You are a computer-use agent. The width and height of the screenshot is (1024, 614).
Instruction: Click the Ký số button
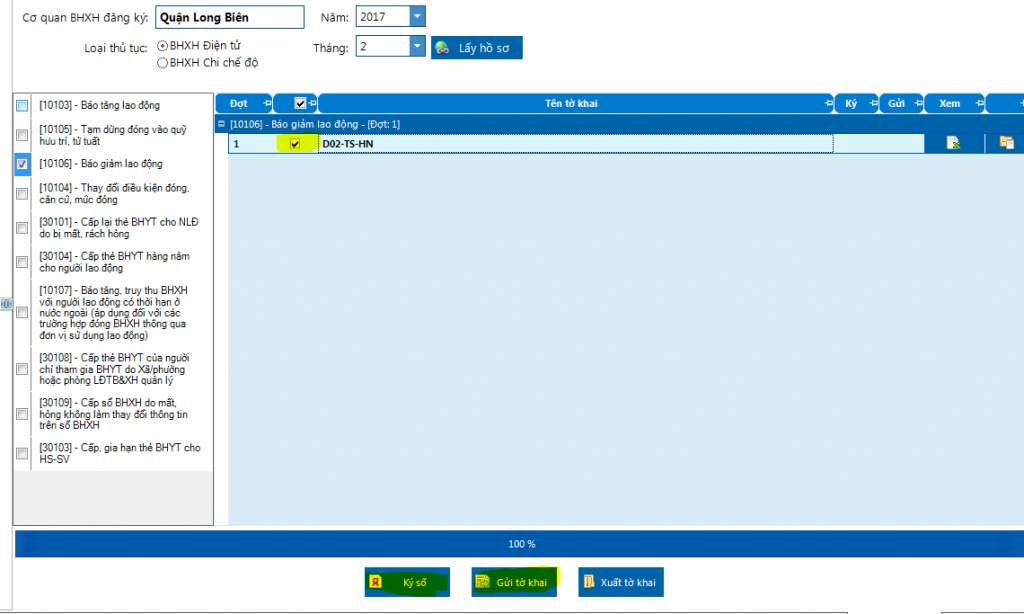pyautogui.click(x=407, y=582)
